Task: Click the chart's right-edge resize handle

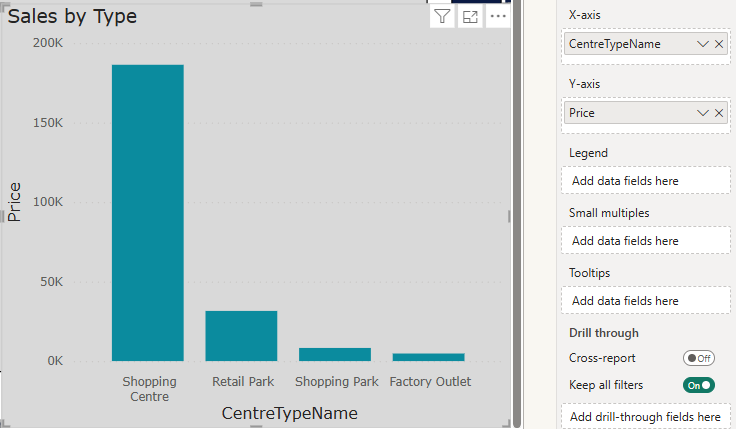Action: click(509, 216)
